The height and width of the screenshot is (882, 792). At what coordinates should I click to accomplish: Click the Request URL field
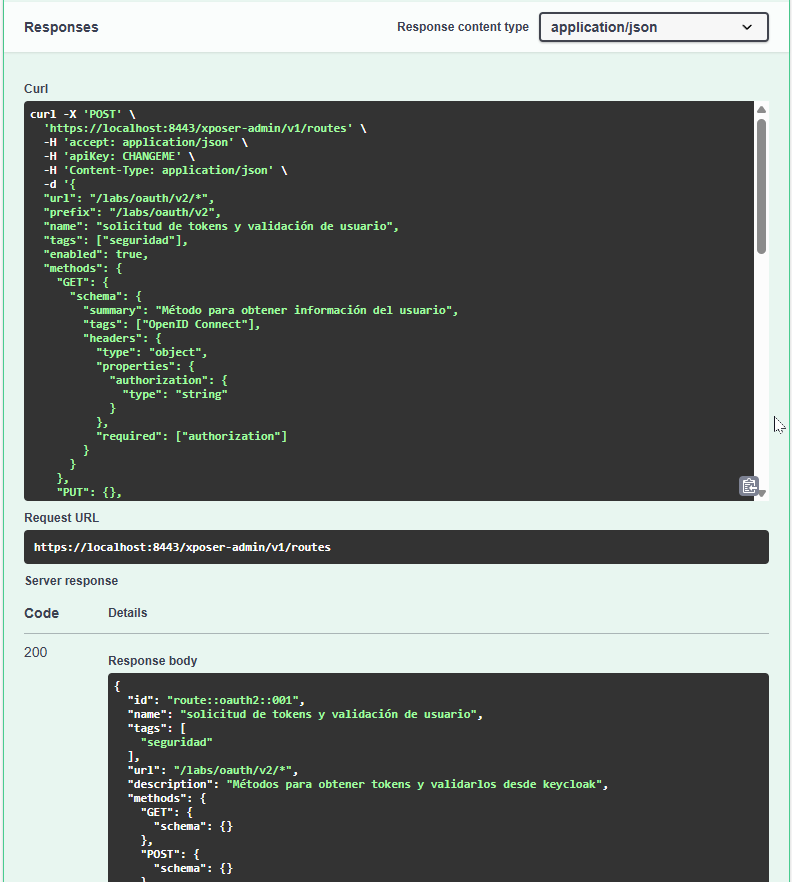click(x=396, y=547)
